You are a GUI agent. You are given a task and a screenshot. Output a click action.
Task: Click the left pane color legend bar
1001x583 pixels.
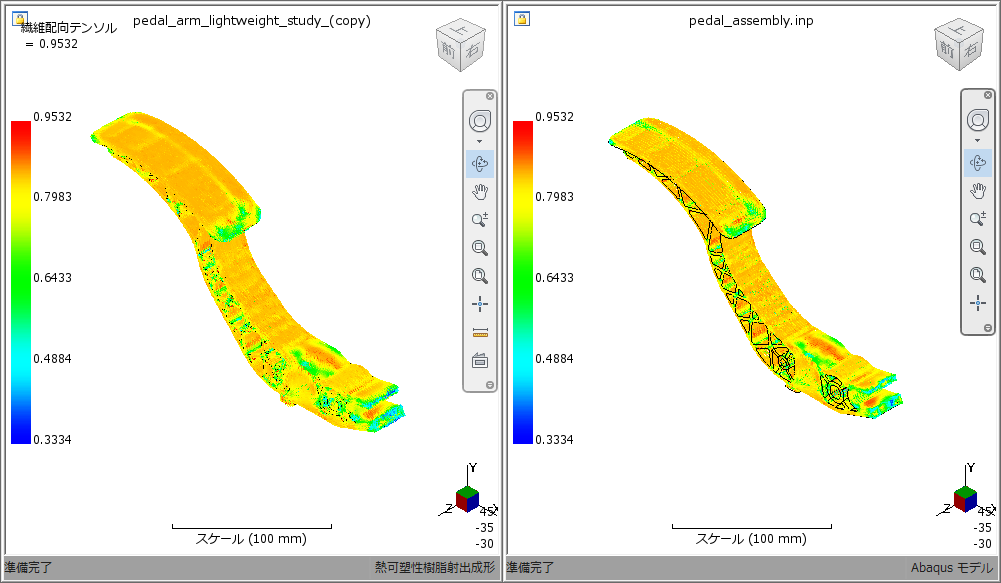click(x=20, y=282)
